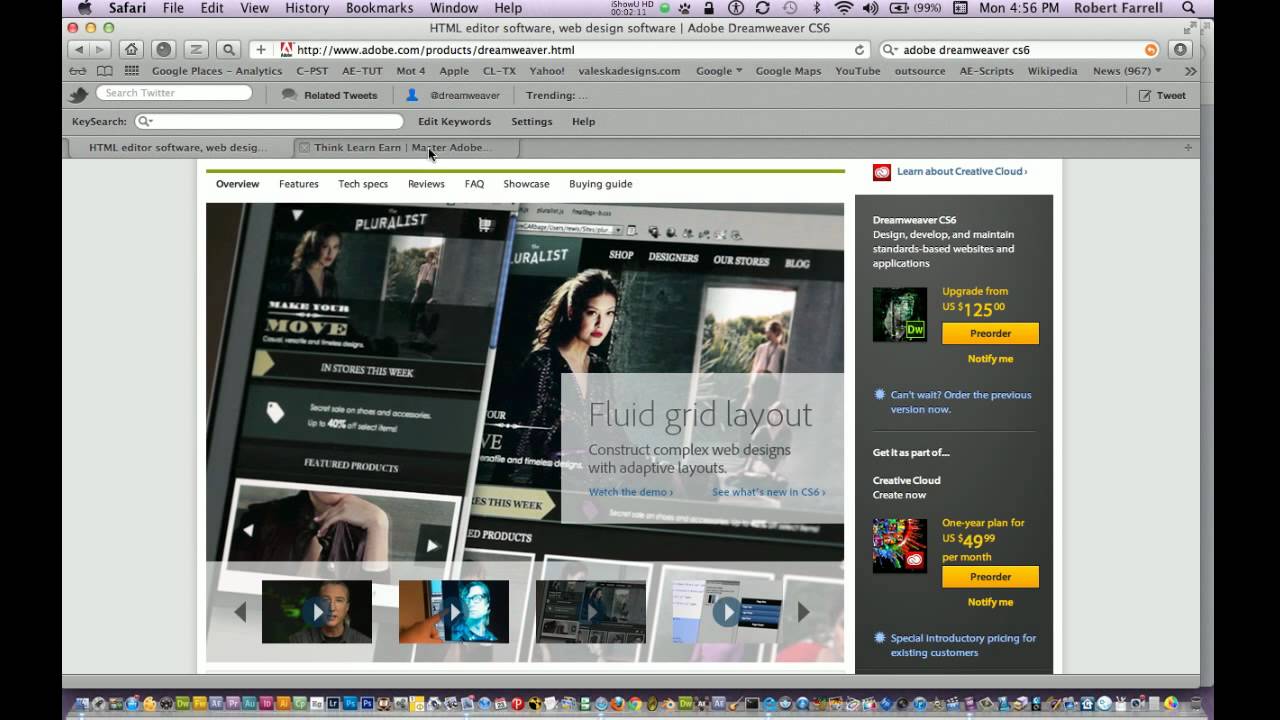Screen dimensions: 1280x720
Task: Click the carousel right arrow below the banner
Action: 803,612
